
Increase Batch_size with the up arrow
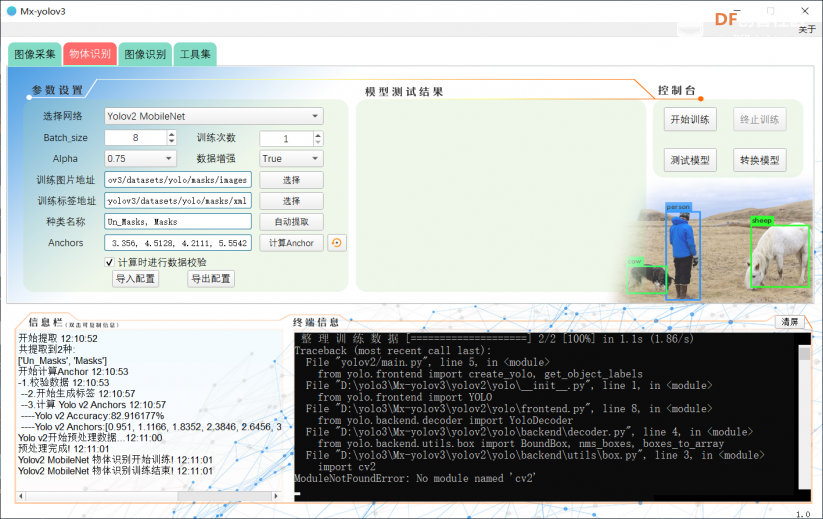click(x=172, y=134)
